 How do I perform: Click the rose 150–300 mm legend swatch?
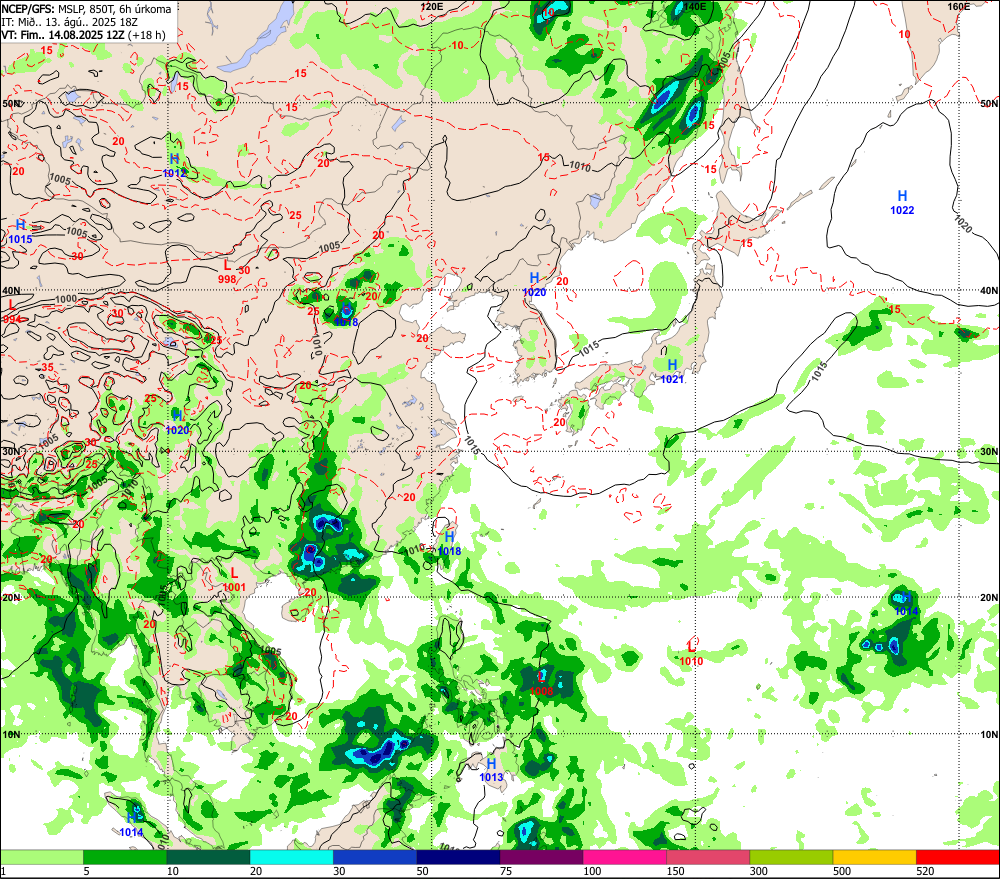(708, 857)
